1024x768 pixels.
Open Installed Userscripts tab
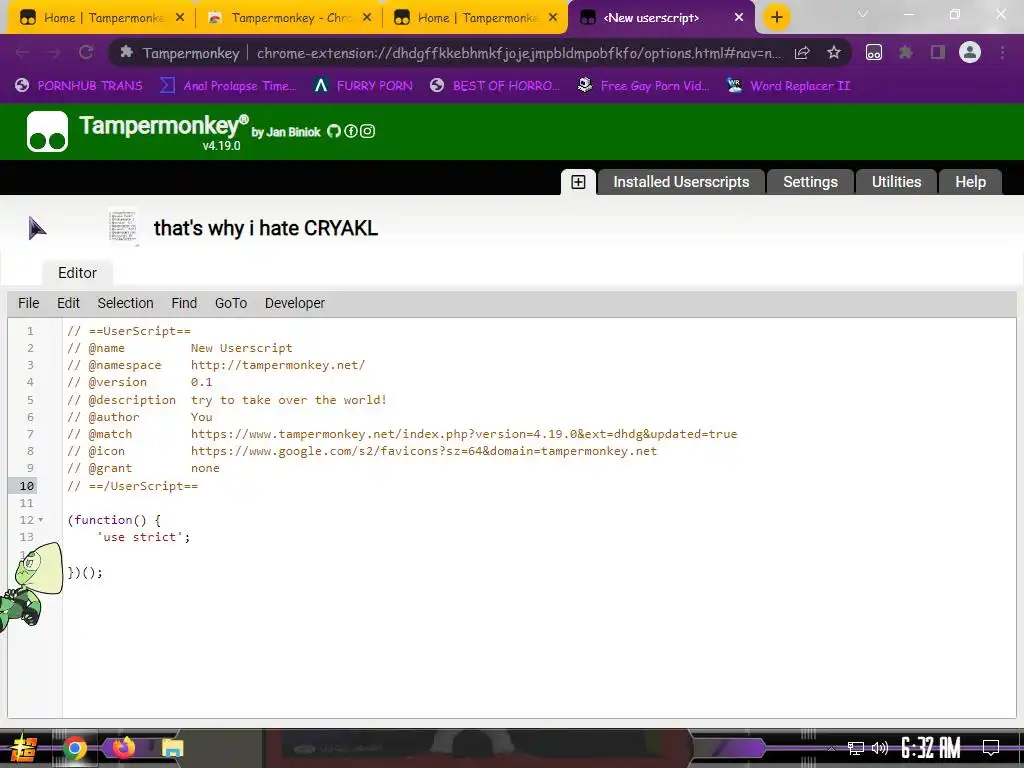pyautogui.click(x=680, y=182)
